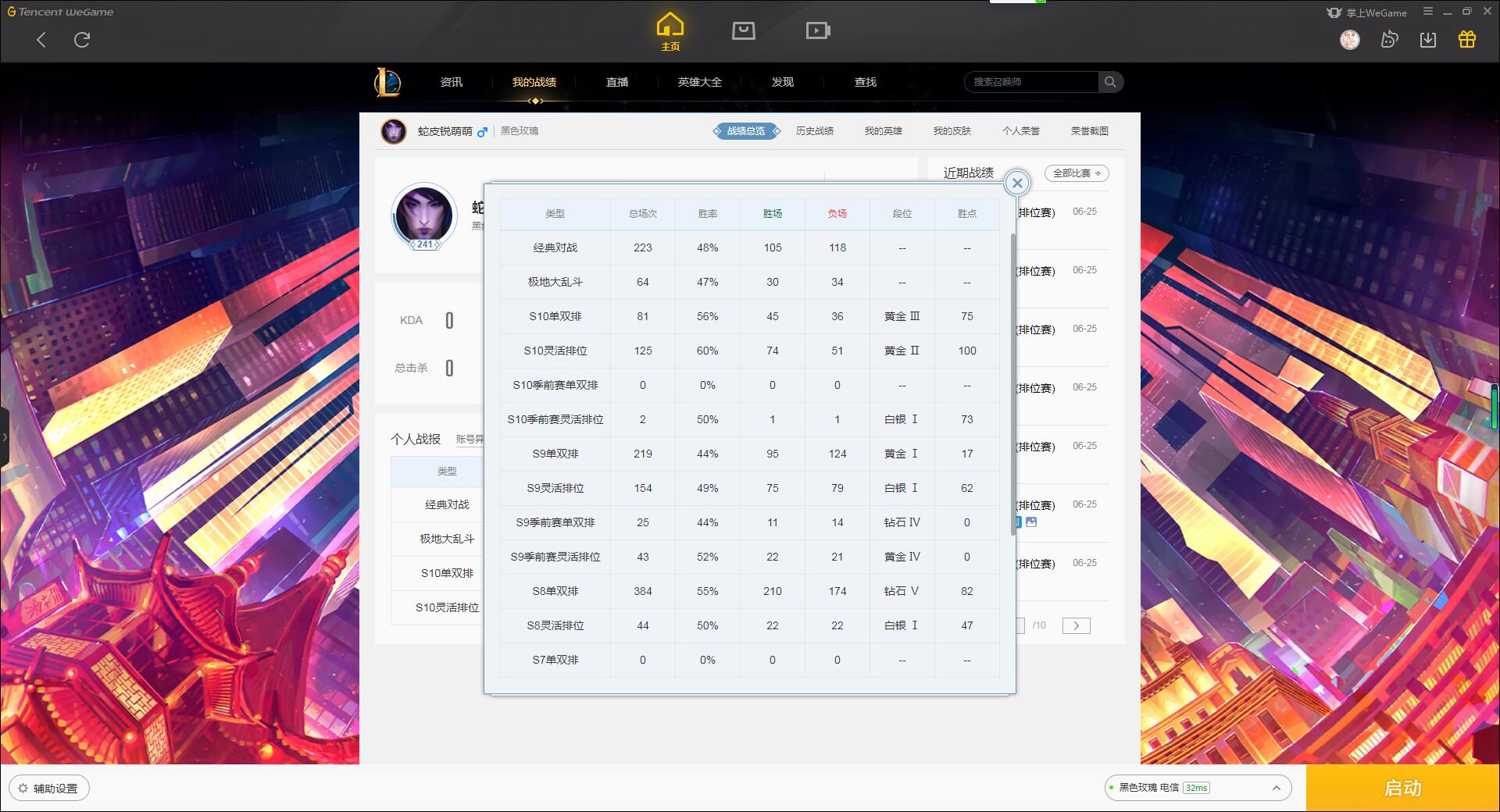Screen dimensions: 1500x812
Task: Click the 搜索召唤师 search field
Action: (x=1032, y=82)
